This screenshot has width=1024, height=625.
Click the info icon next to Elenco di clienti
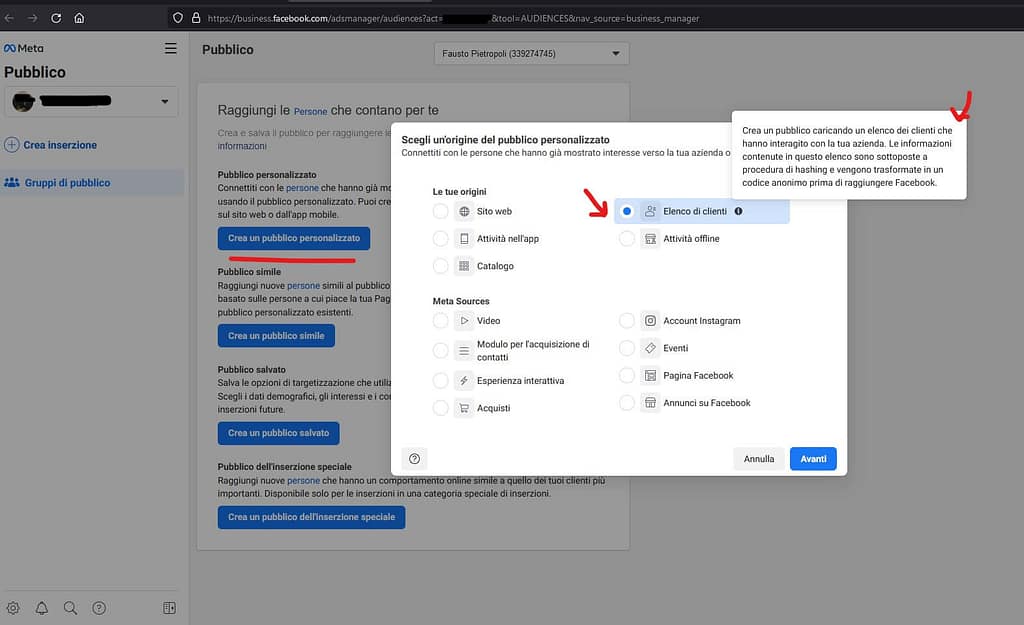point(739,212)
